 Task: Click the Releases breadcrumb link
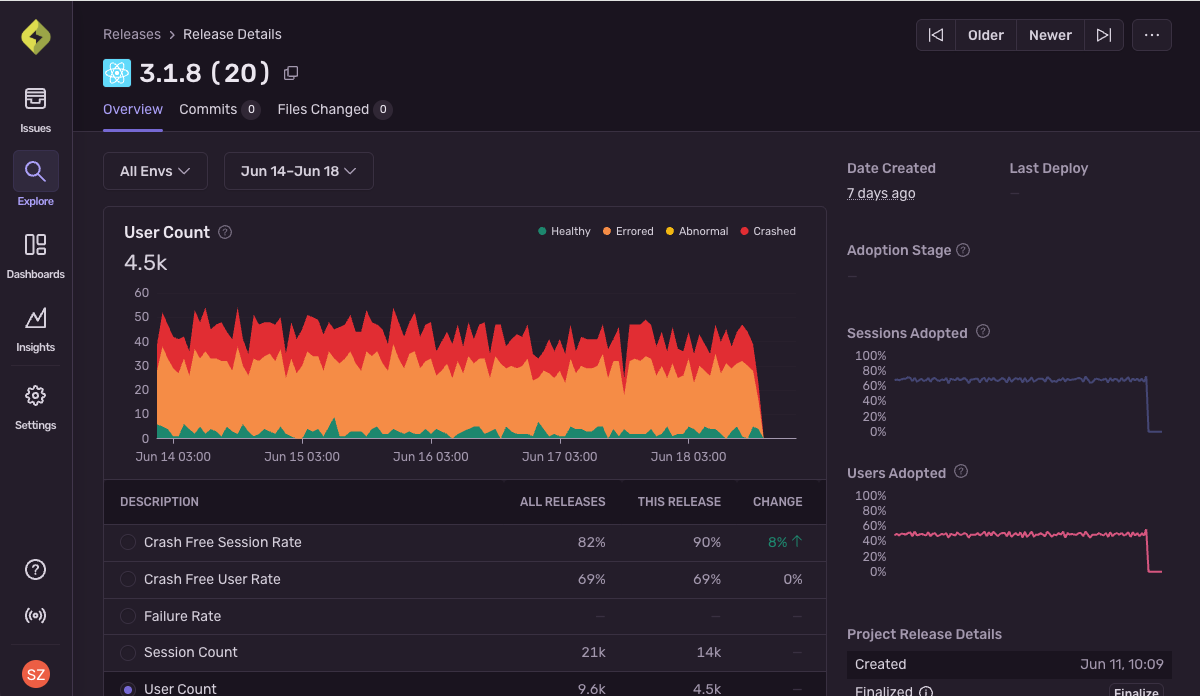click(x=131, y=34)
